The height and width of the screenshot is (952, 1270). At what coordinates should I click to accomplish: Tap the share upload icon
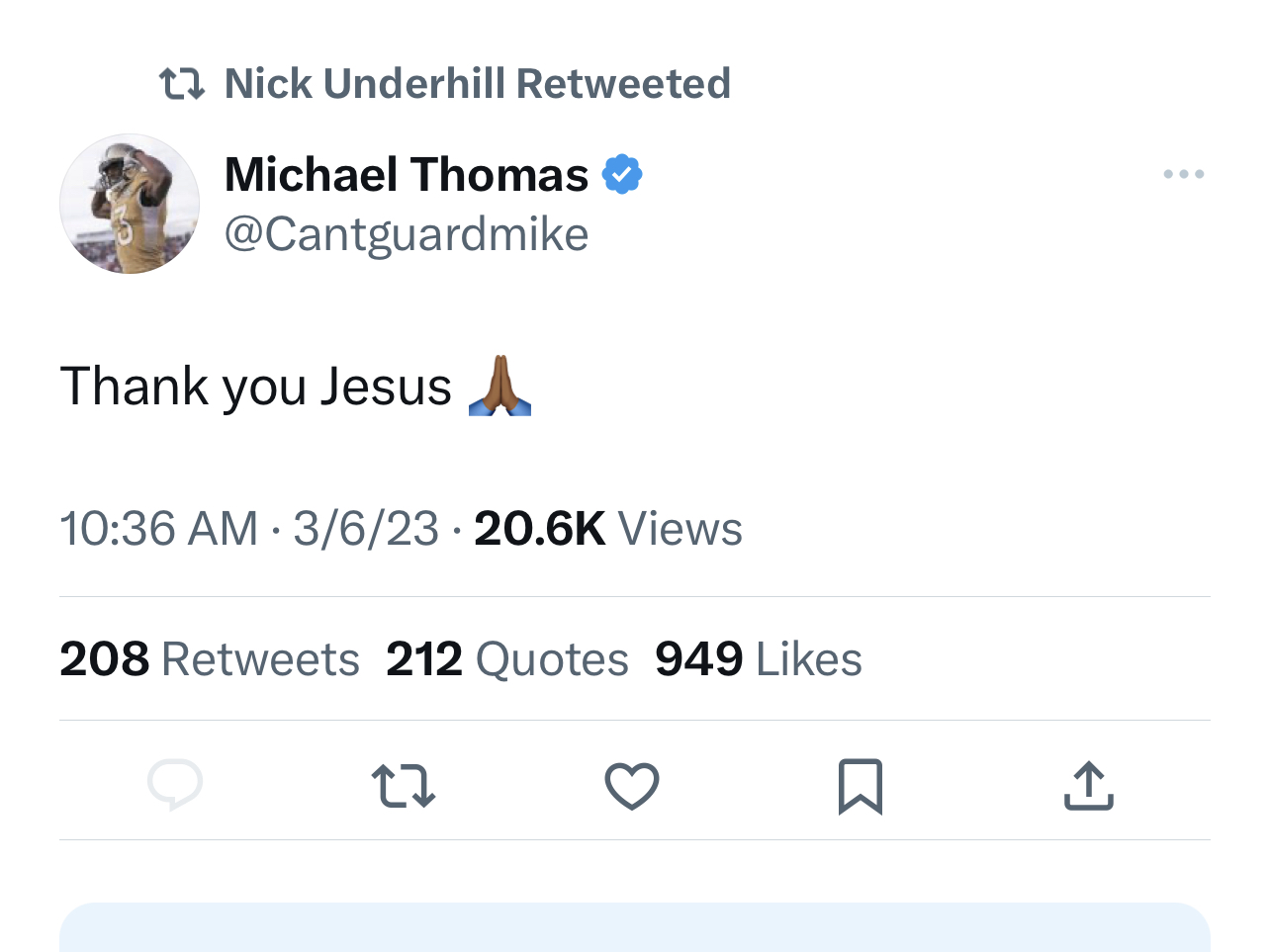point(1088,786)
